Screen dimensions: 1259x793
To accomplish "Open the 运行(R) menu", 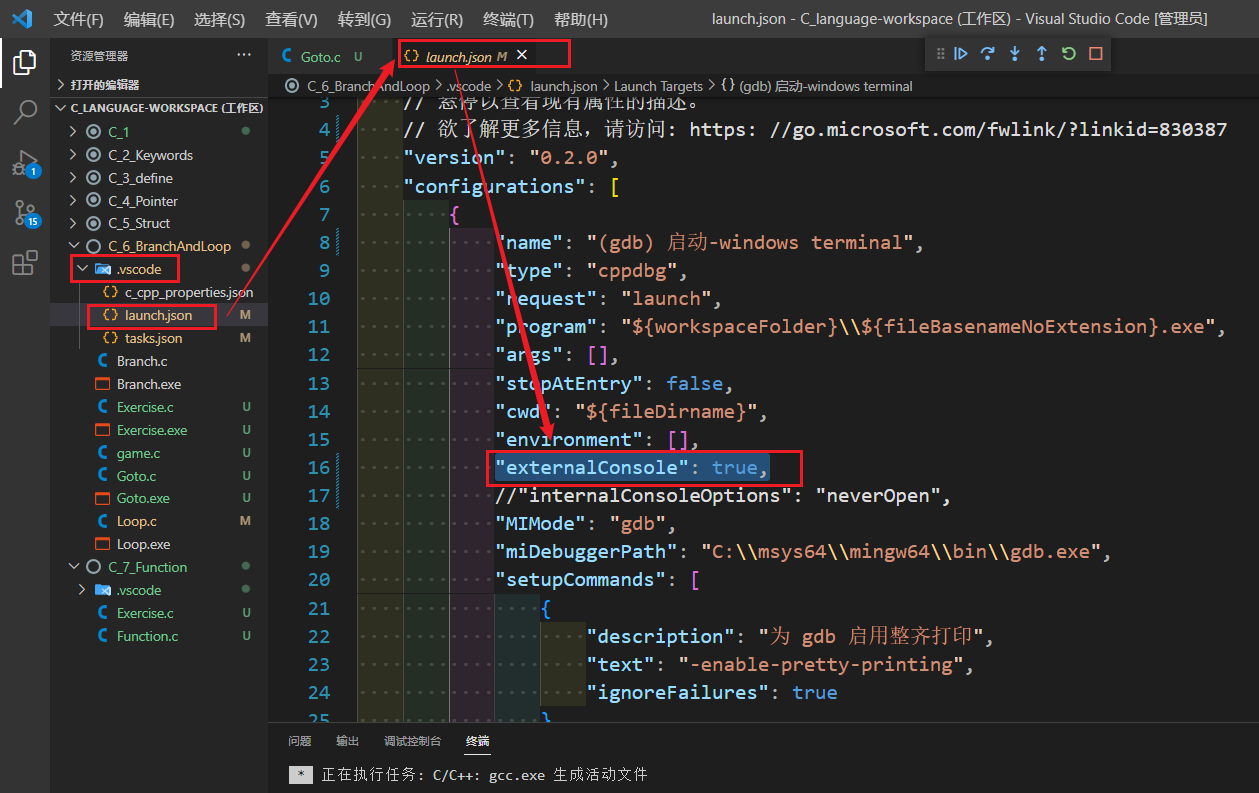I will pyautogui.click(x=437, y=19).
